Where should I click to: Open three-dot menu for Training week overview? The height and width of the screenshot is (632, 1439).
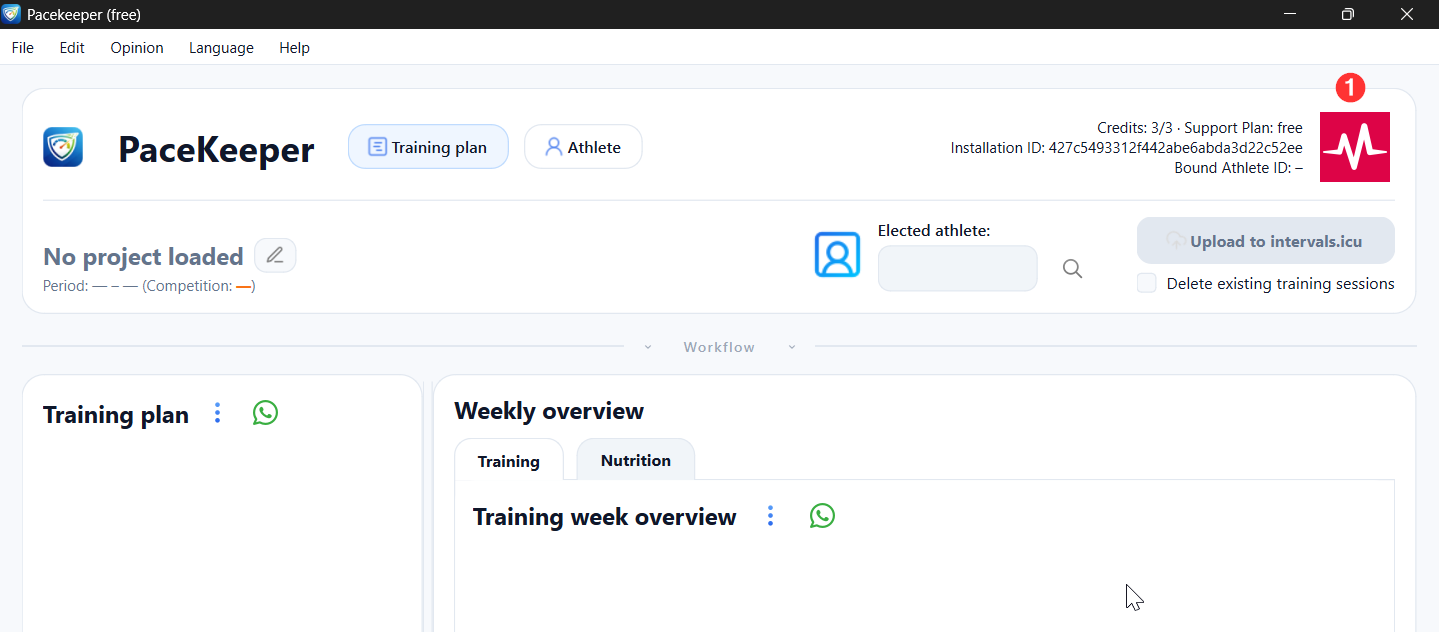pos(770,516)
